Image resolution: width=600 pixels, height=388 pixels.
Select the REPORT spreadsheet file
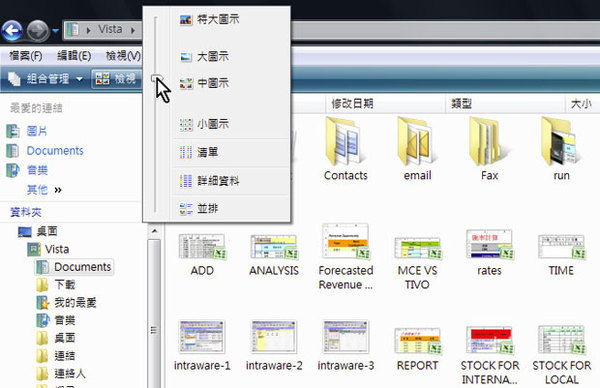(417, 349)
